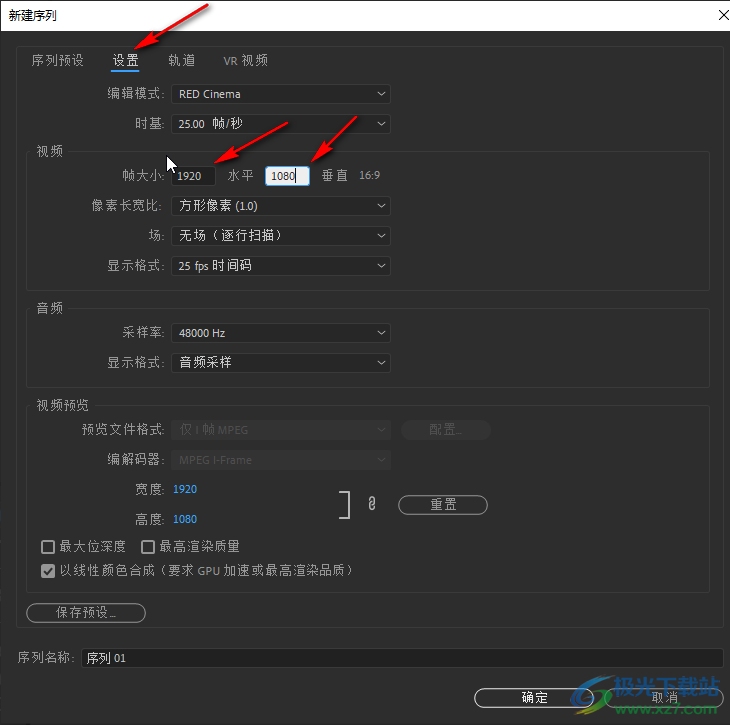730x725 pixels.
Task: Click the preview 宽度 value 1920
Action: [185, 489]
